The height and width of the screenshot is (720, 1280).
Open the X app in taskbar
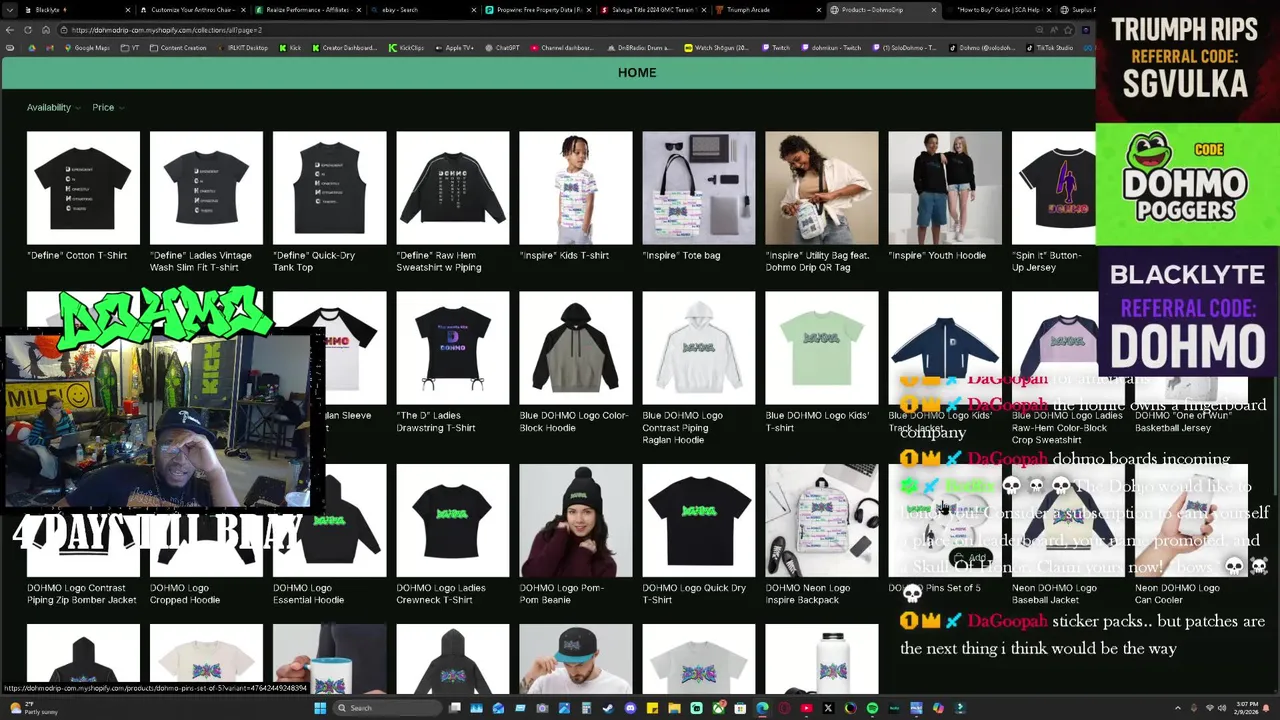click(828, 708)
